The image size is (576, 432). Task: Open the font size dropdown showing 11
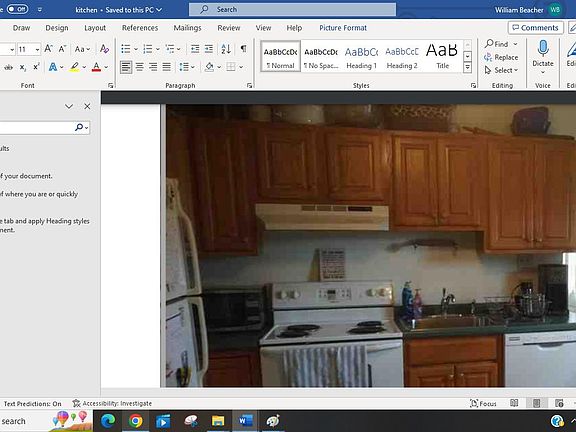pyautogui.click(x=37, y=49)
